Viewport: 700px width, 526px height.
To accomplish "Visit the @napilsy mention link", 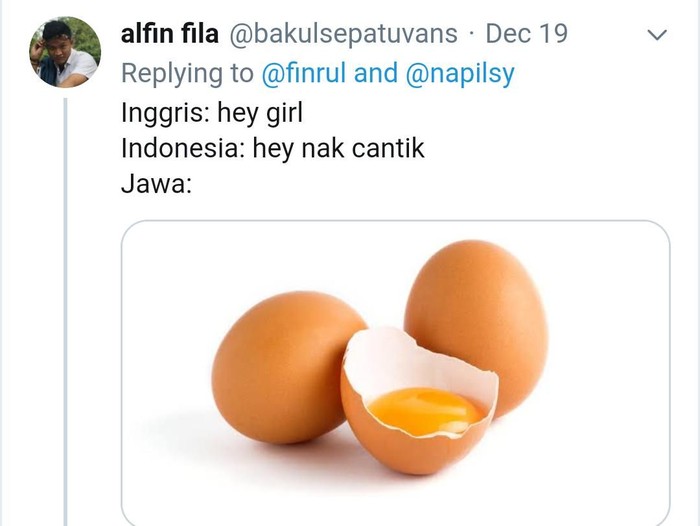I will (x=460, y=74).
